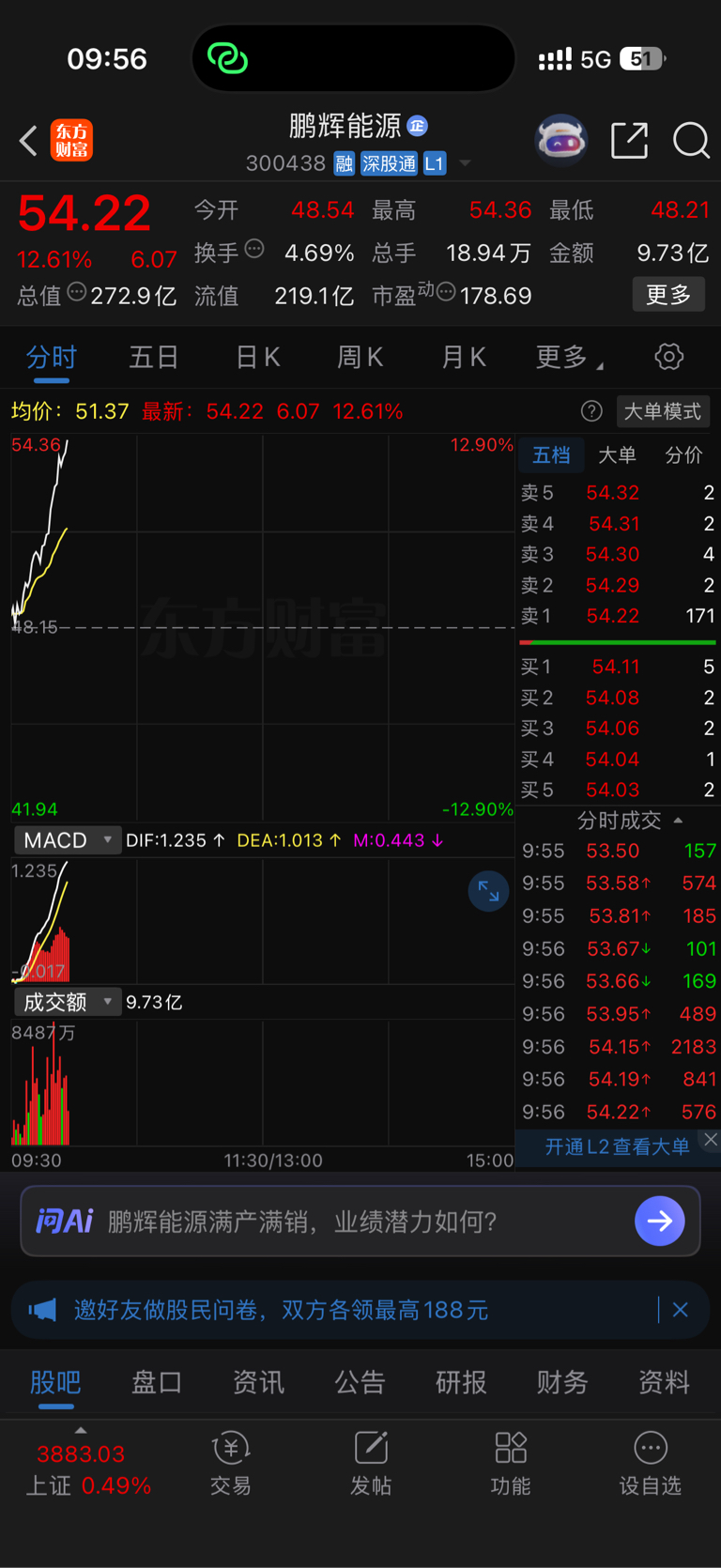Tap the 融 margin badge
This screenshot has height=1568, width=721.
point(344,163)
